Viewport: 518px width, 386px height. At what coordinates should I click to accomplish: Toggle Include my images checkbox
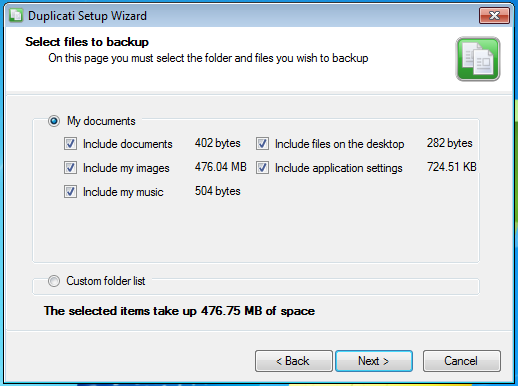click(70, 168)
